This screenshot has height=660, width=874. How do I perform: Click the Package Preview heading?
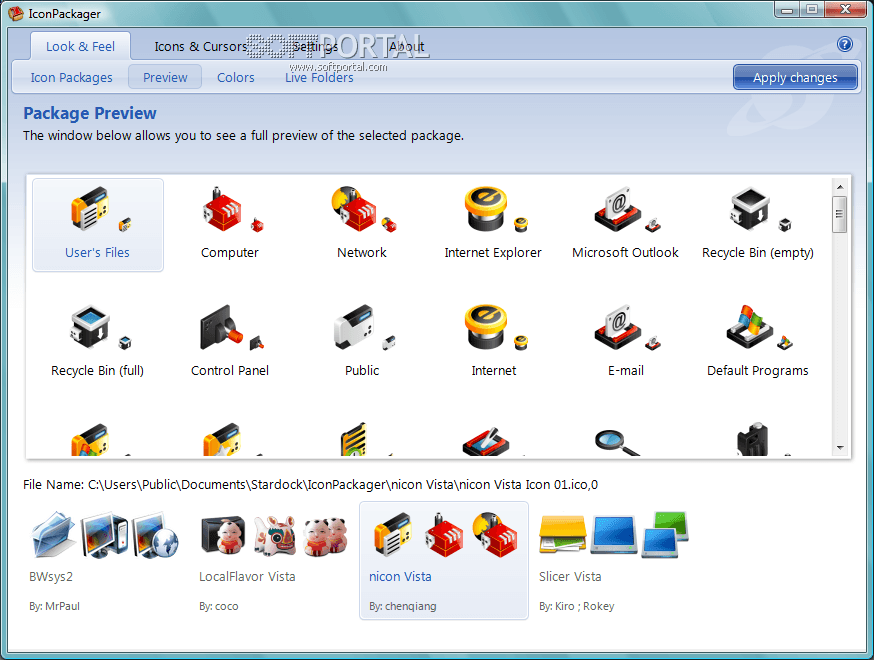pos(90,113)
